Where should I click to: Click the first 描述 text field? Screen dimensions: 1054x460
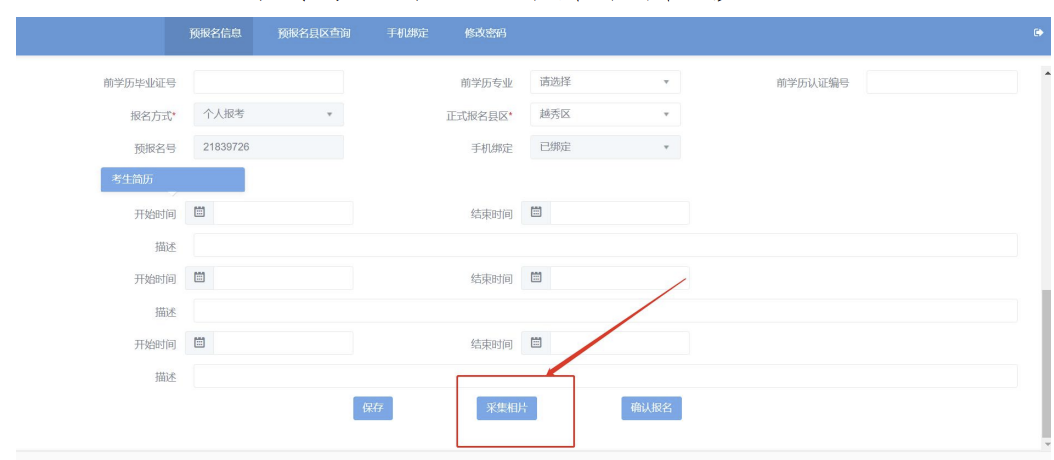605,246
